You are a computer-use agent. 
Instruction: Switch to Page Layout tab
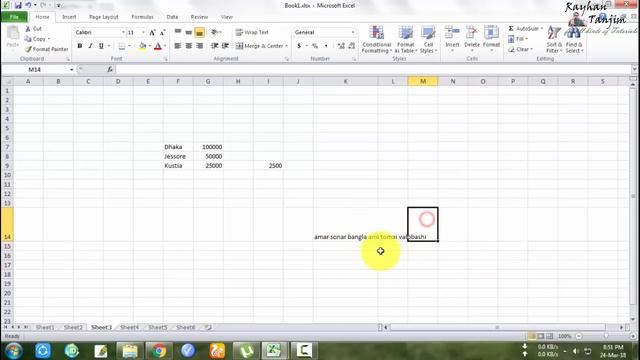pyautogui.click(x=104, y=17)
